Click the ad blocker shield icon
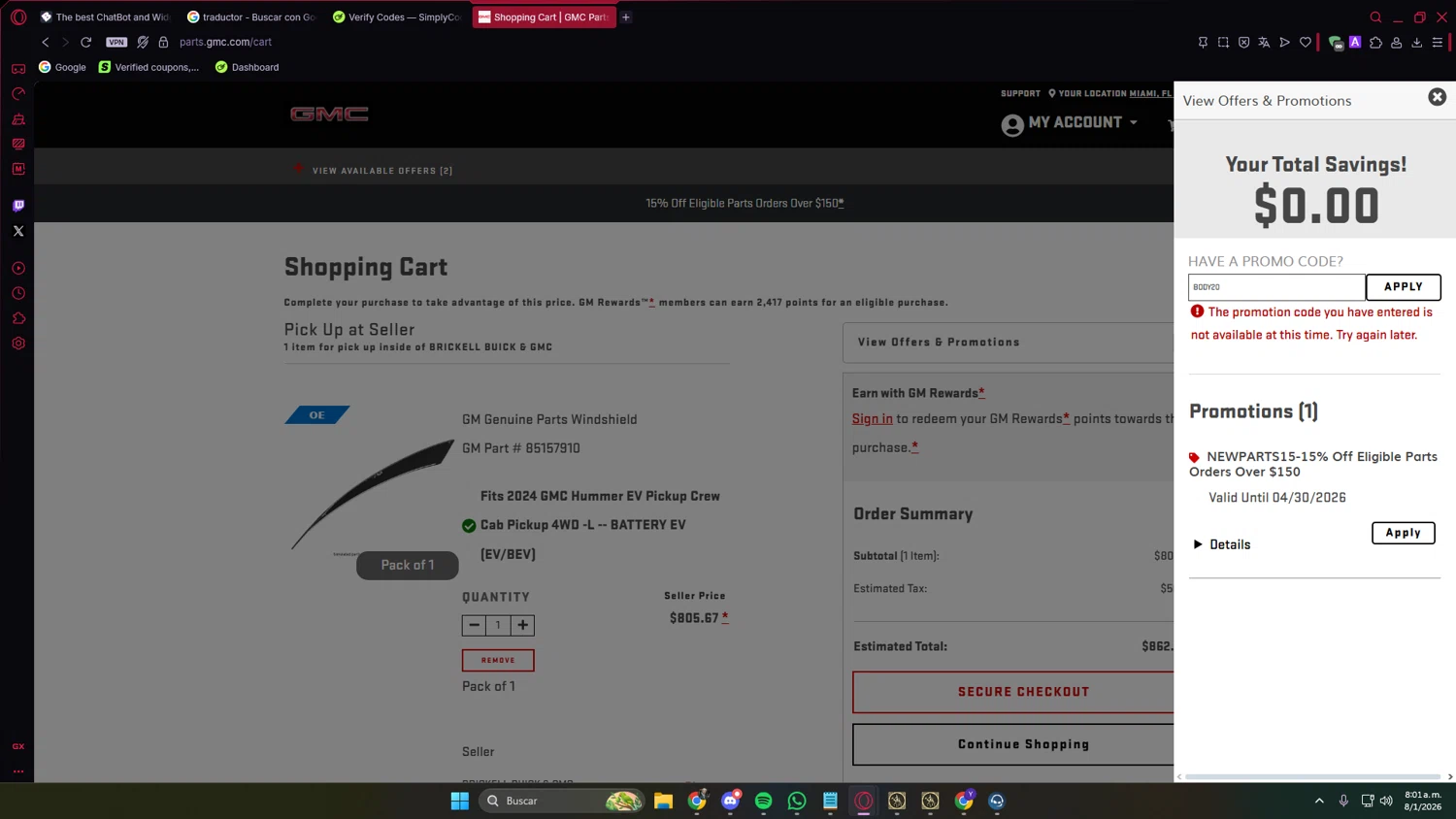The width and height of the screenshot is (1456, 819). [1243, 43]
